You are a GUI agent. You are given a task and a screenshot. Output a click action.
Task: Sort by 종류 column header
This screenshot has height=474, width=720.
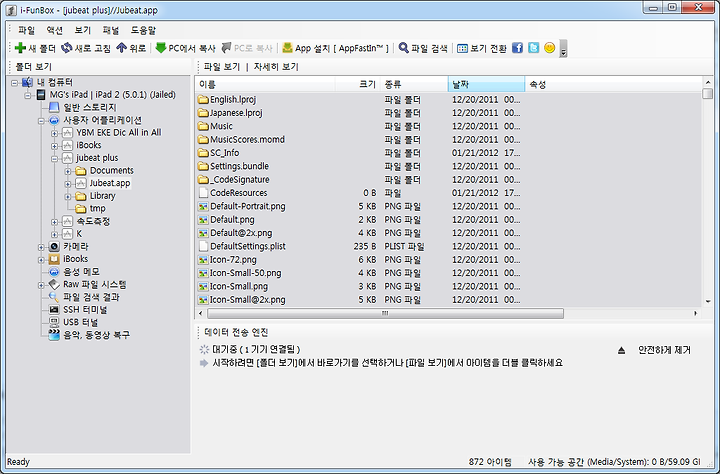(414, 85)
